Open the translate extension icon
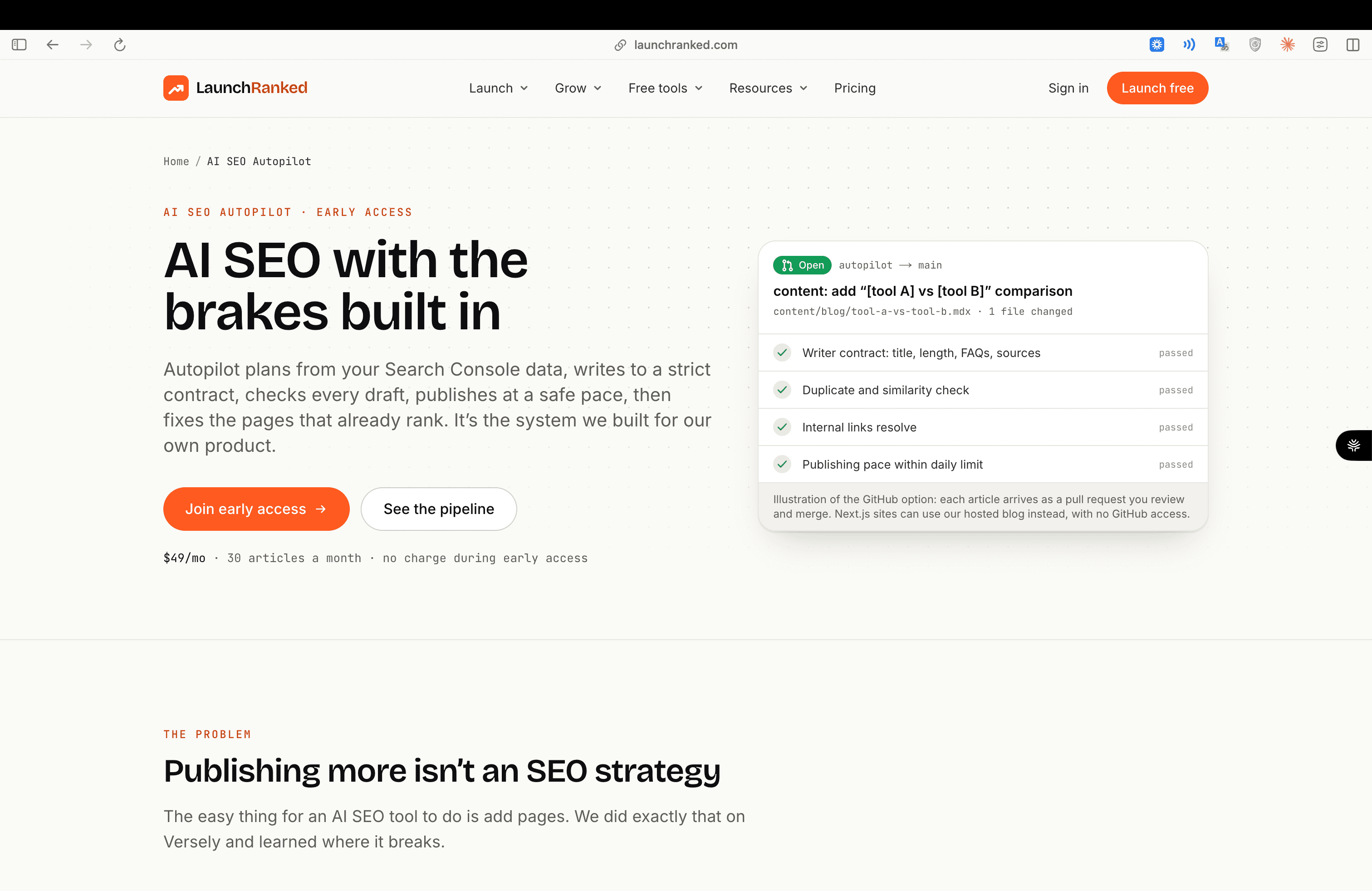 click(1221, 44)
